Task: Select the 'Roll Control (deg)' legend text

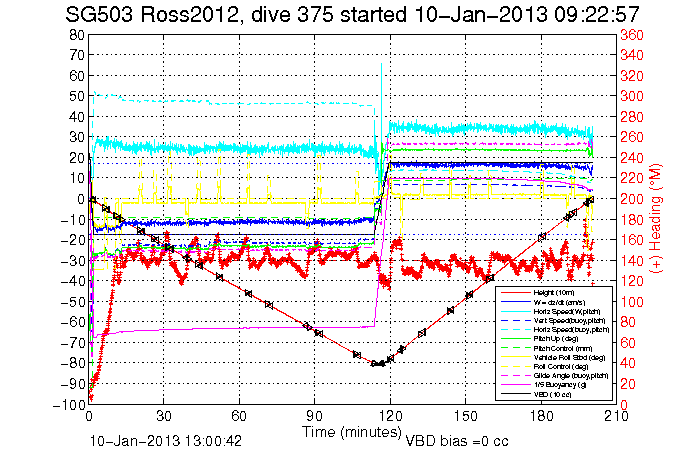Action: click(x=561, y=367)
